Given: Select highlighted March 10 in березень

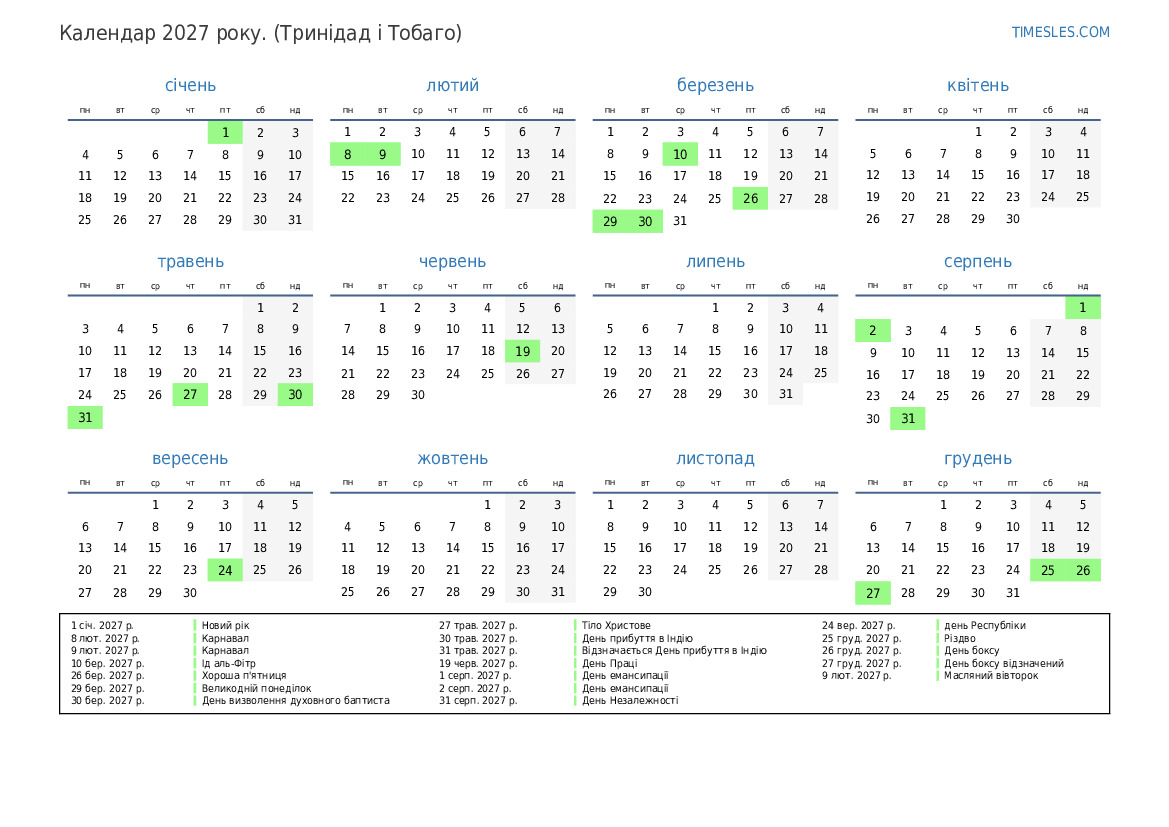Looking at the screenshot, I should [680, 154].
